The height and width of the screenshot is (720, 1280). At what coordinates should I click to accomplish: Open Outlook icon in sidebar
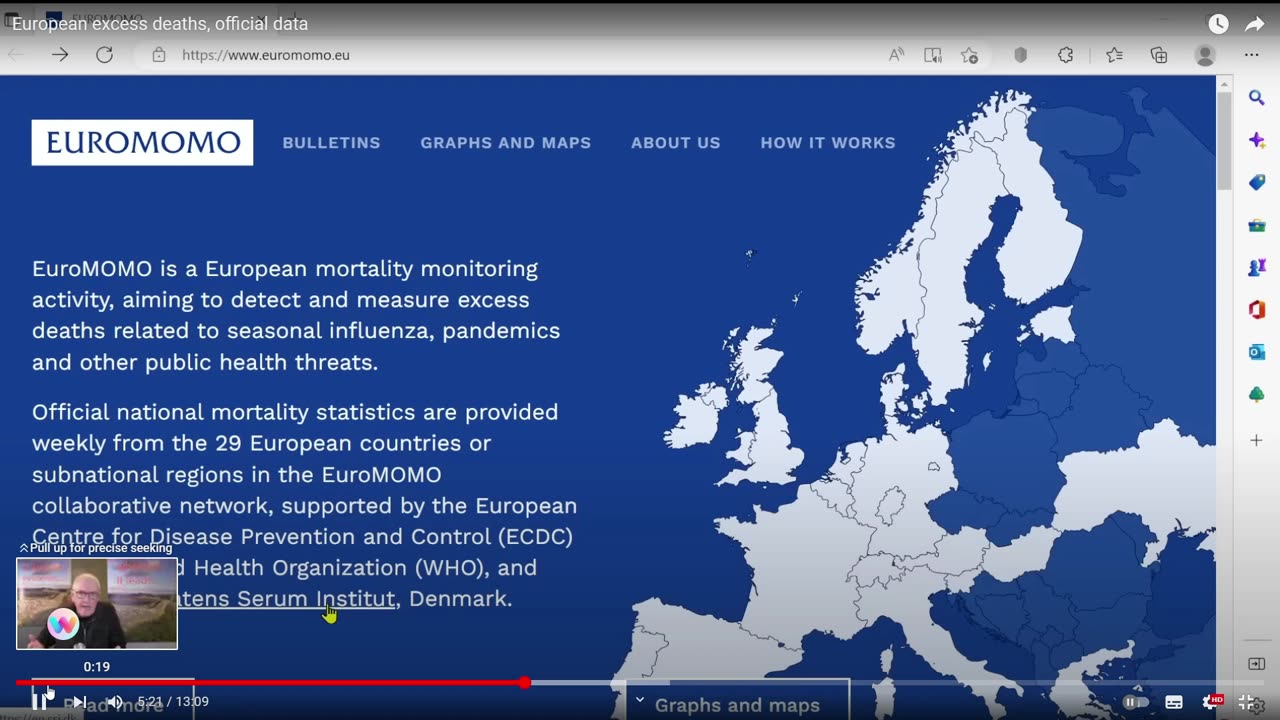coord(1257,352)
